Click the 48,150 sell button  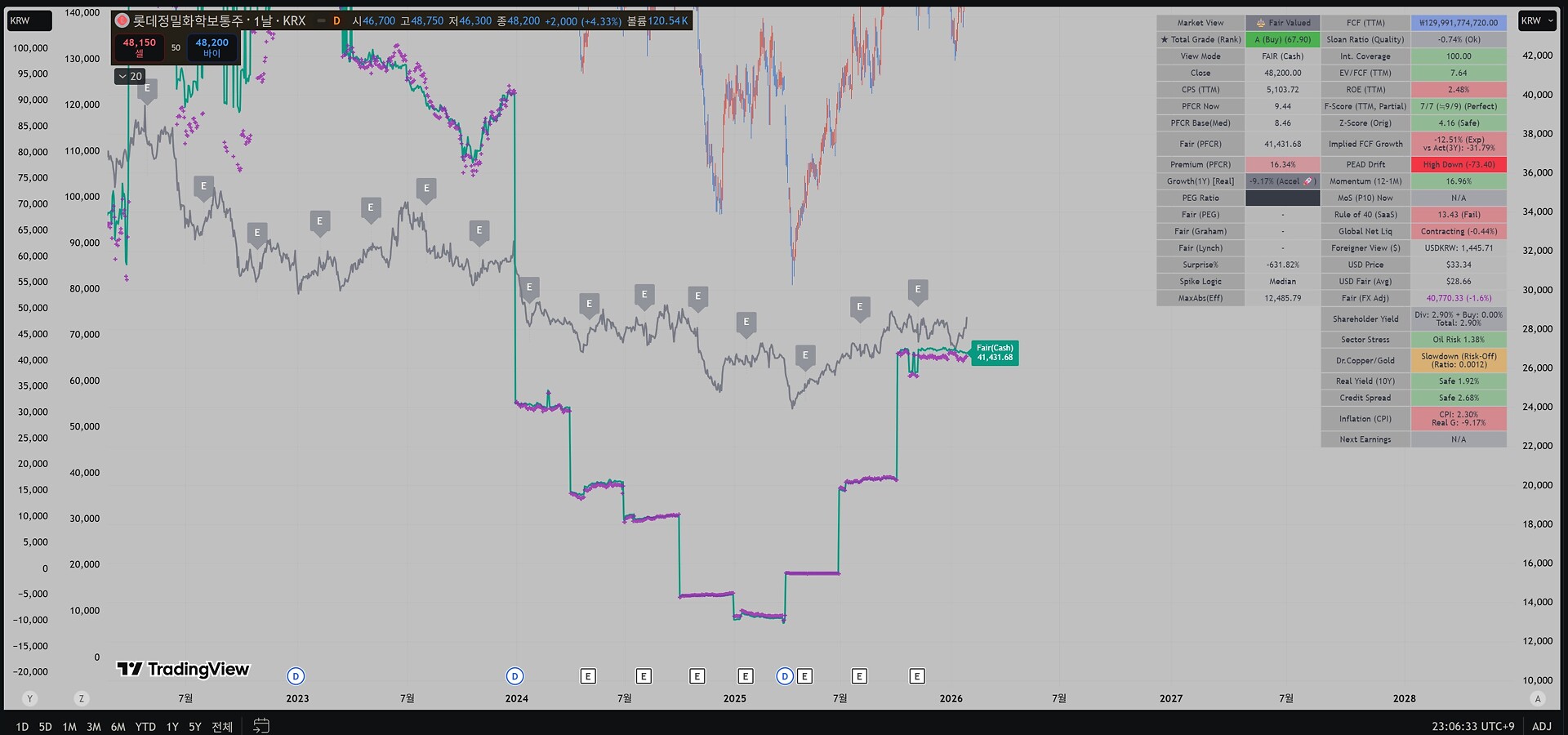click(140, 47)
